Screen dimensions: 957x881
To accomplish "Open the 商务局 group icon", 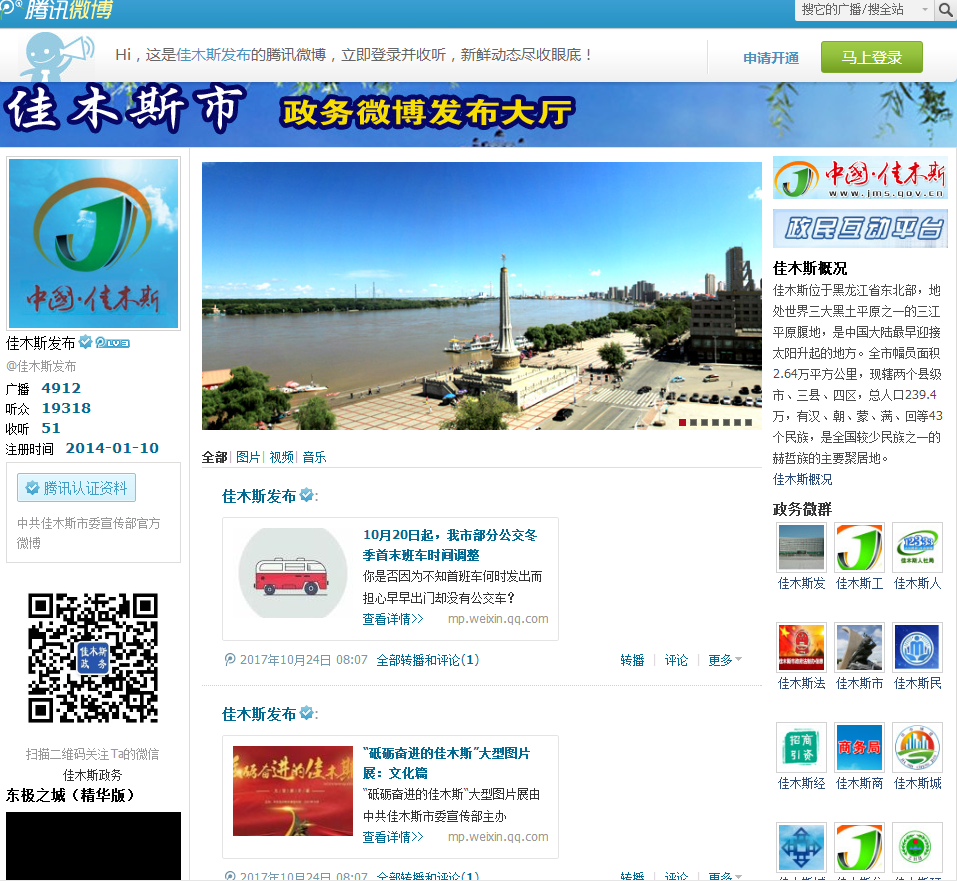I will (x=859, y=747).
